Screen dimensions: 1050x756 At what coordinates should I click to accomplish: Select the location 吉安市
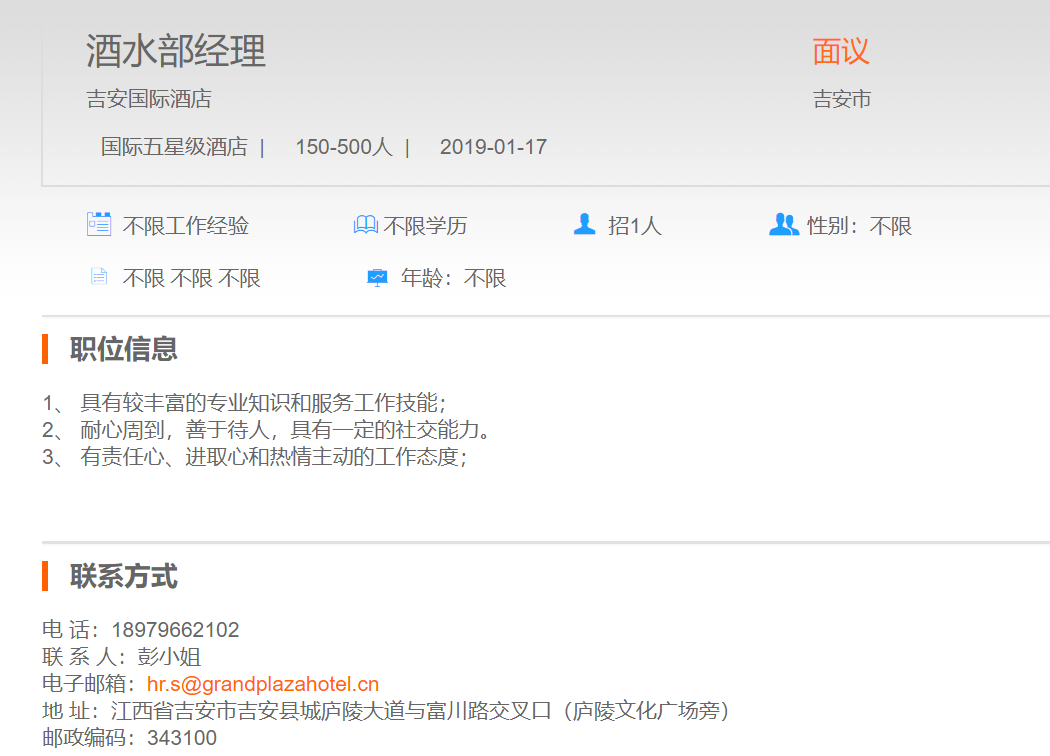(842, 99)
